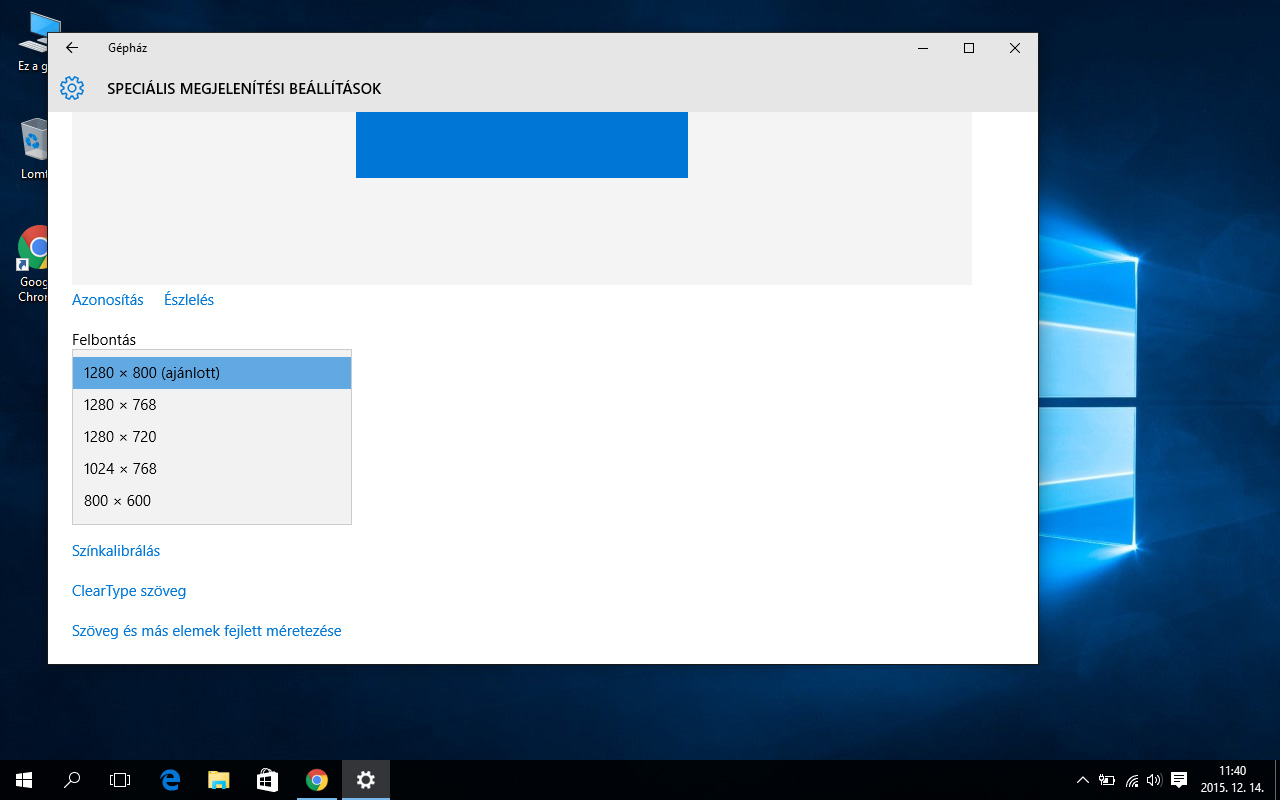Open Action Center notifications icon
1280x800 pixels.
pos(1179,780)
